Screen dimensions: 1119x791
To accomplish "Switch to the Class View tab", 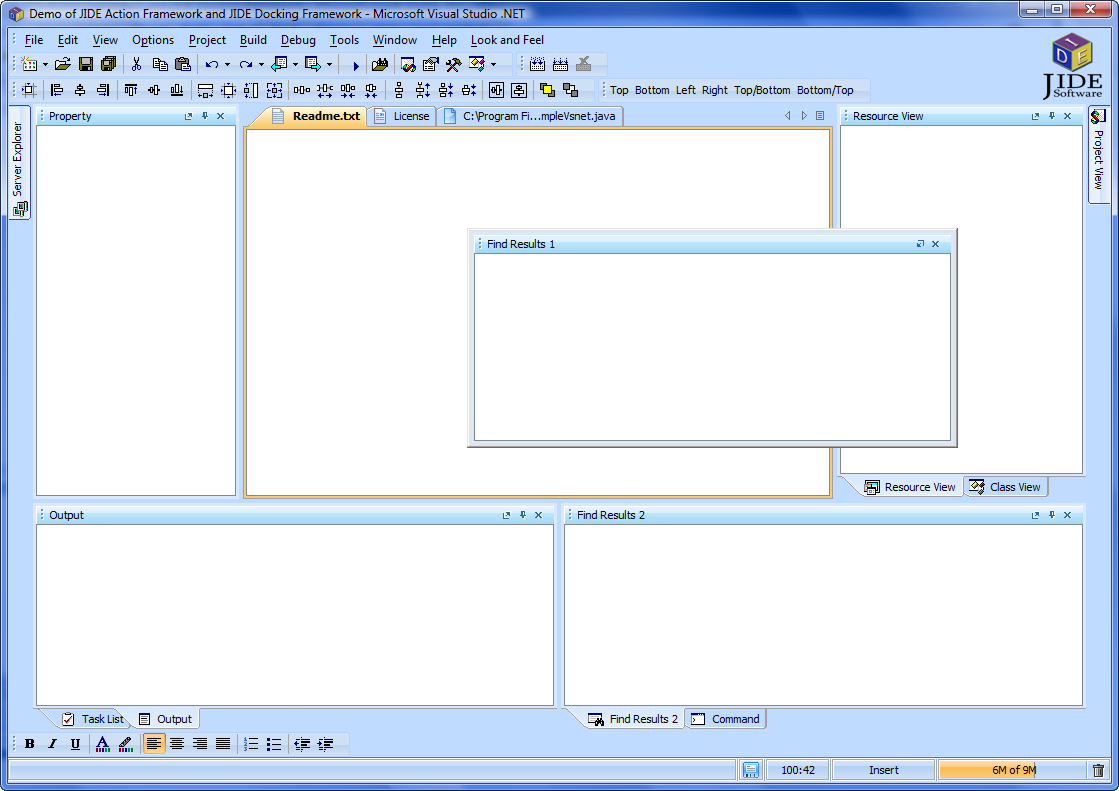I will coord(1006,487).
